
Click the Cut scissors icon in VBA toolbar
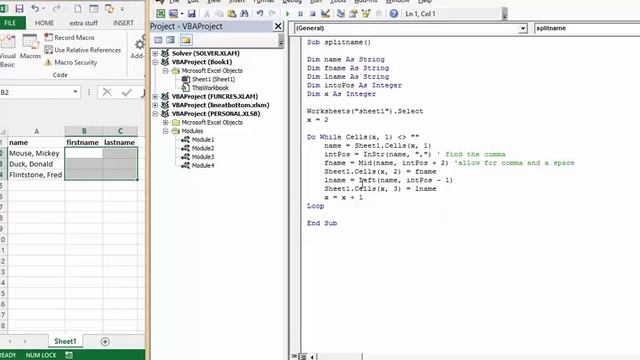point(207,13)
